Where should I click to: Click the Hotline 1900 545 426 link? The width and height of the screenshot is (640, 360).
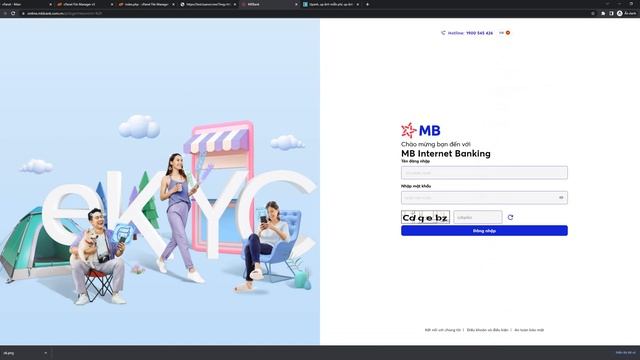pyautogui.click(x=470, y=33)
